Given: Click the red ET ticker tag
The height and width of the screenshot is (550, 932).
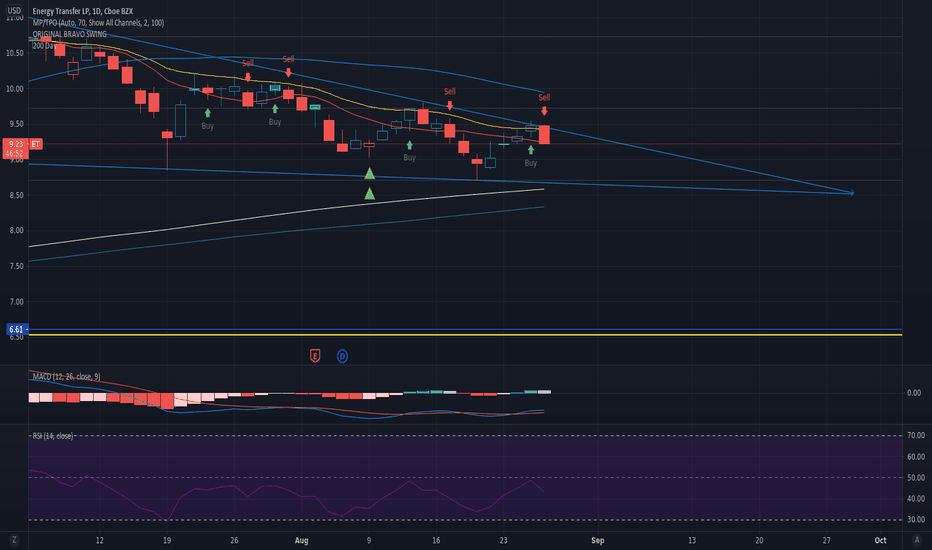Looking at the screenshot, I should pyautogui.click(x=36, y=144).
